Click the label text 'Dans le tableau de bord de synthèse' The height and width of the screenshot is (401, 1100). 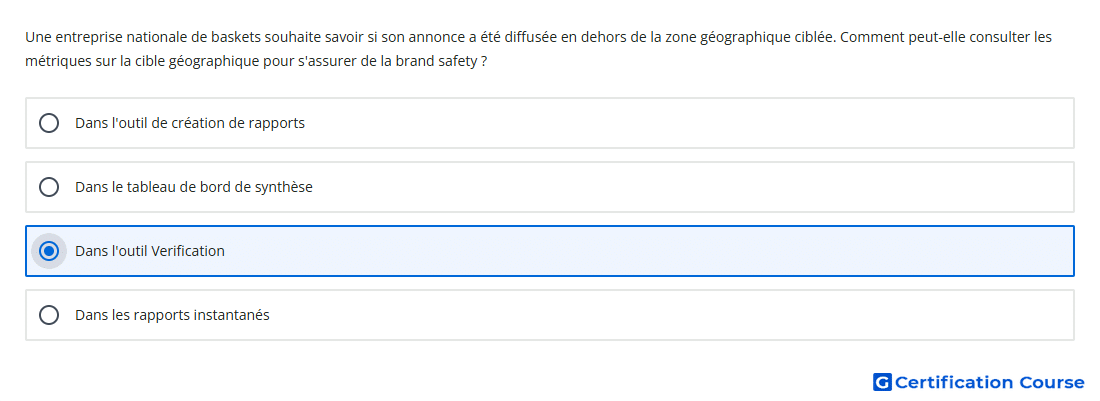[194, 187]
